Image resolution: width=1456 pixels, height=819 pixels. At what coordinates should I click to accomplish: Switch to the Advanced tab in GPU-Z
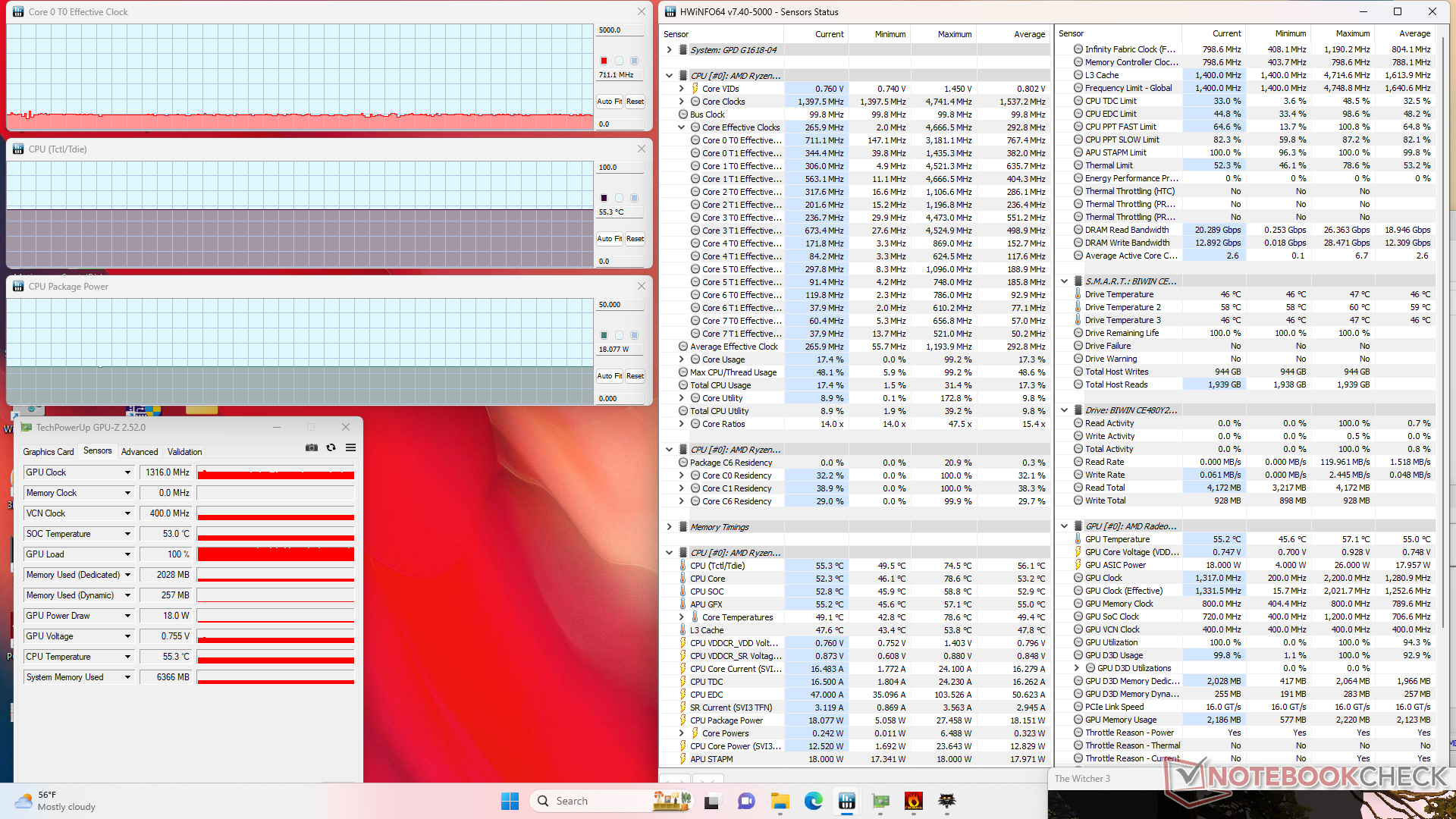click(x=140, y=451)
